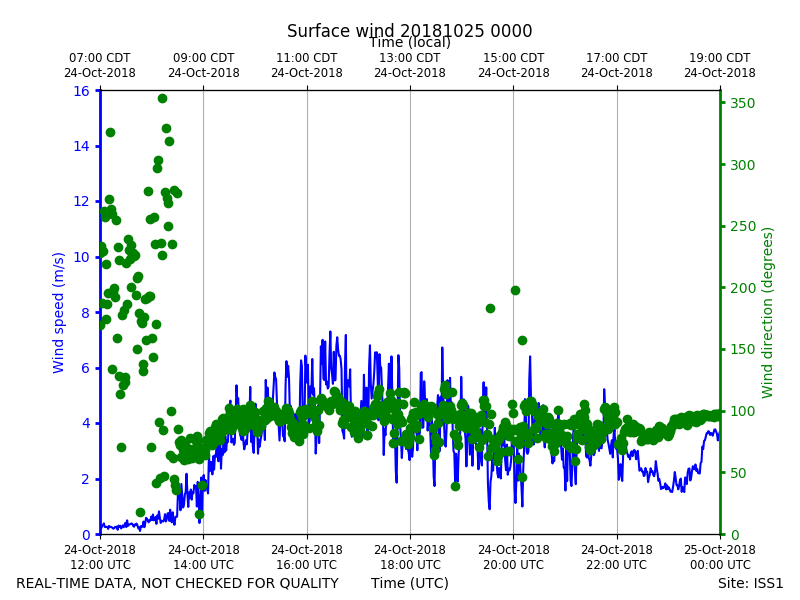Click the '13:00 CDT' top tick label
This screenshot has width=800, height=600.
coord(410,58)
